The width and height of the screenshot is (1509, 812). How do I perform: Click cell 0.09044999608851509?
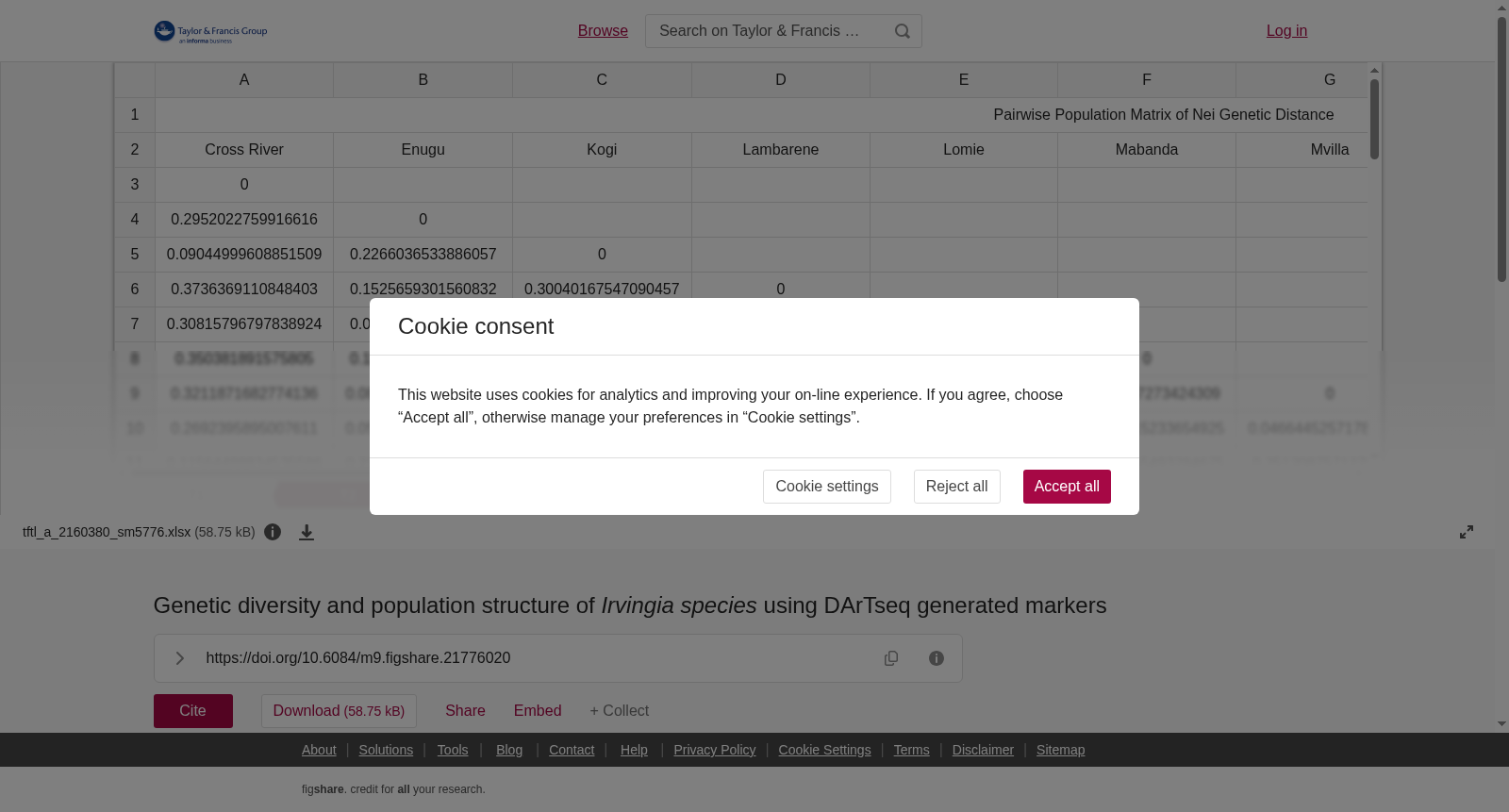(x=244, y=255)
